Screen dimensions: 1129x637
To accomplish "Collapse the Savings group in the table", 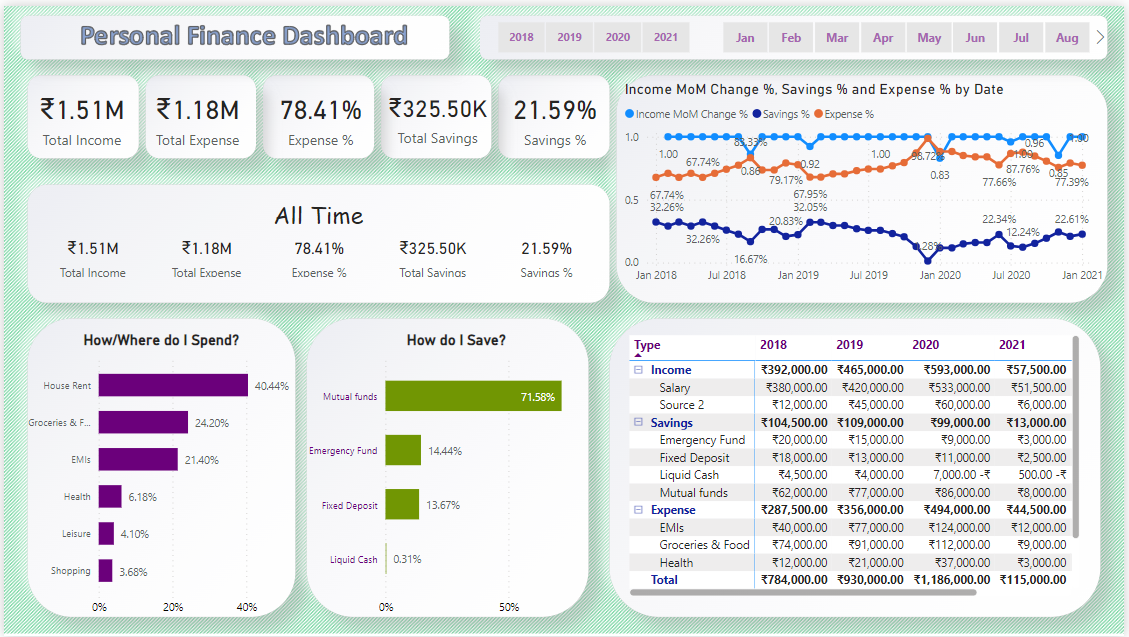I will click(637, 422).
